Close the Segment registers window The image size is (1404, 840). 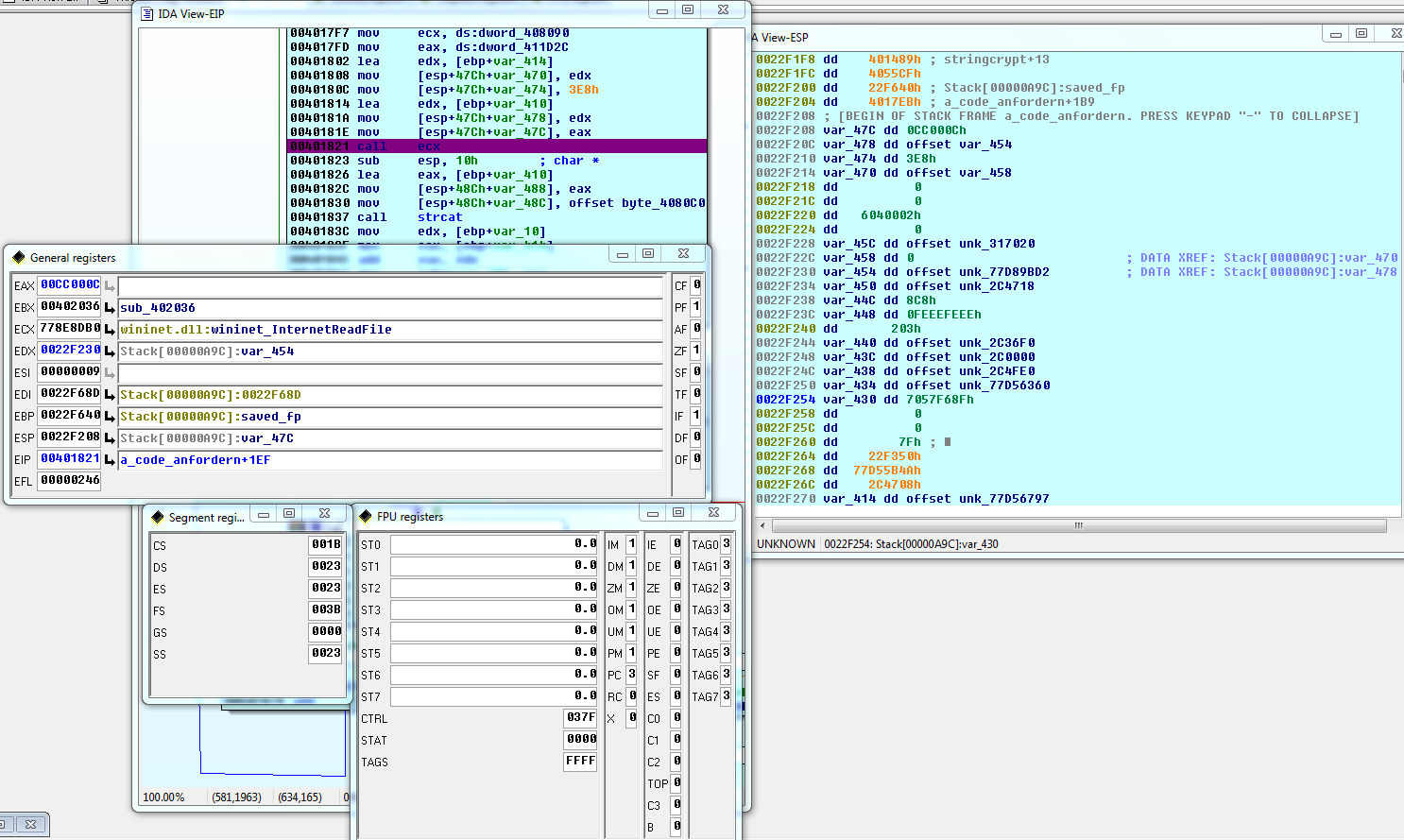(x=324, y=514)
